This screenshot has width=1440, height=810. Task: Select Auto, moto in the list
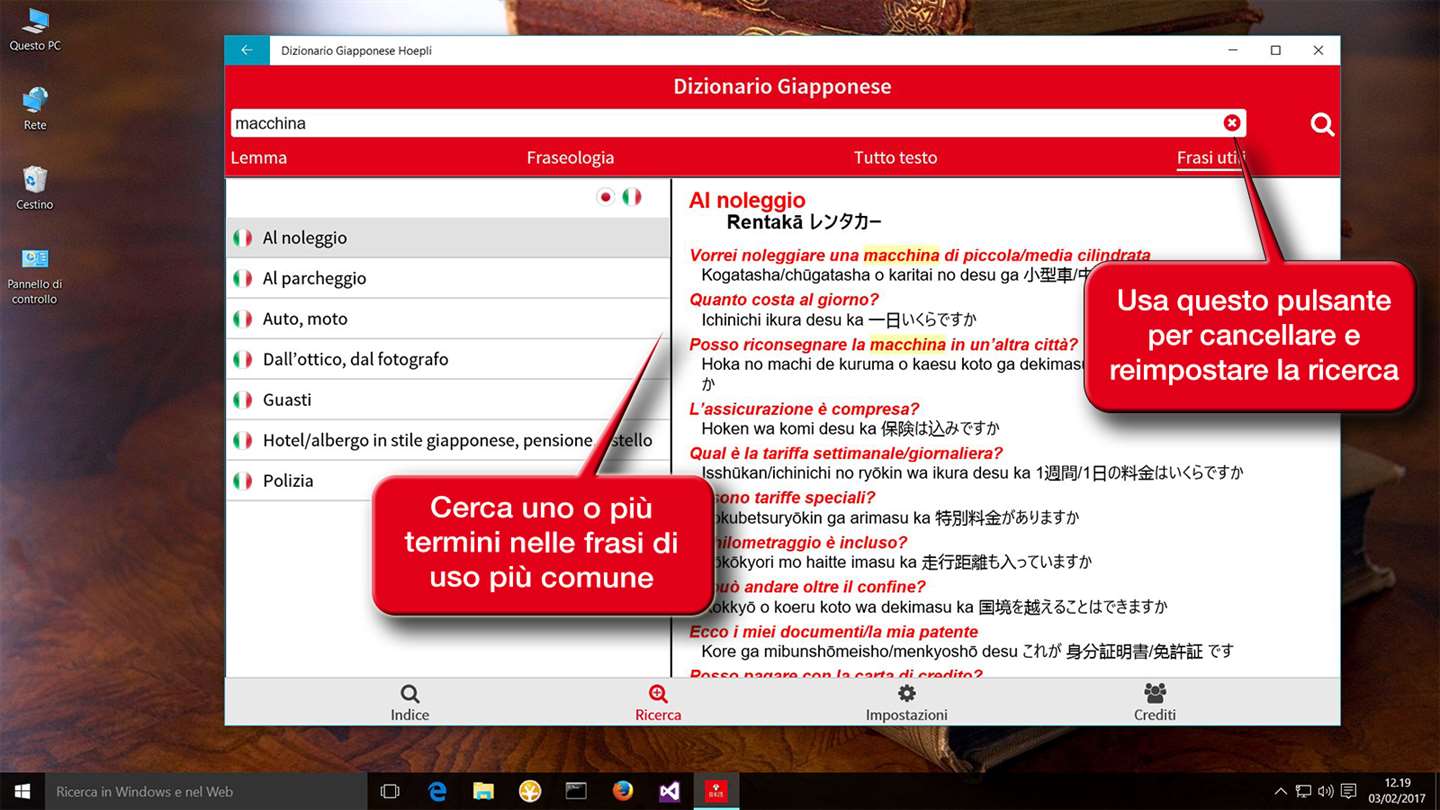click(x=448, y=319)
